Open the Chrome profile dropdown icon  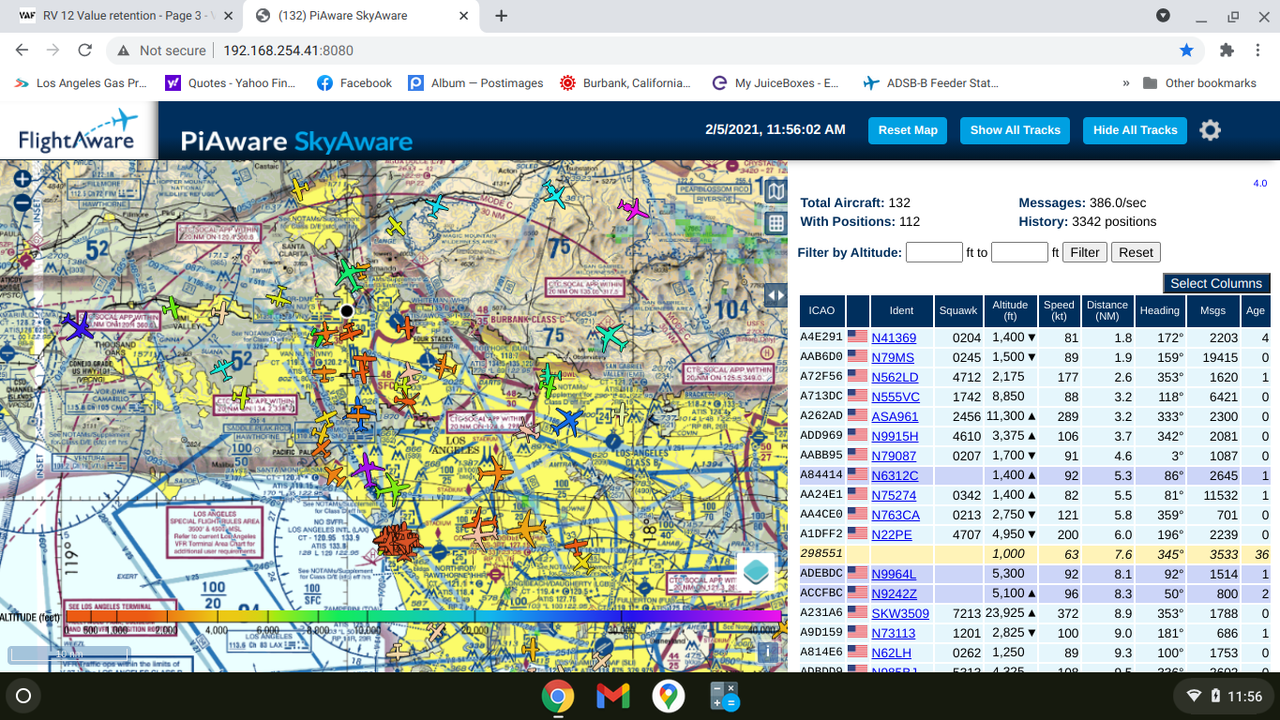[1163, 16]
